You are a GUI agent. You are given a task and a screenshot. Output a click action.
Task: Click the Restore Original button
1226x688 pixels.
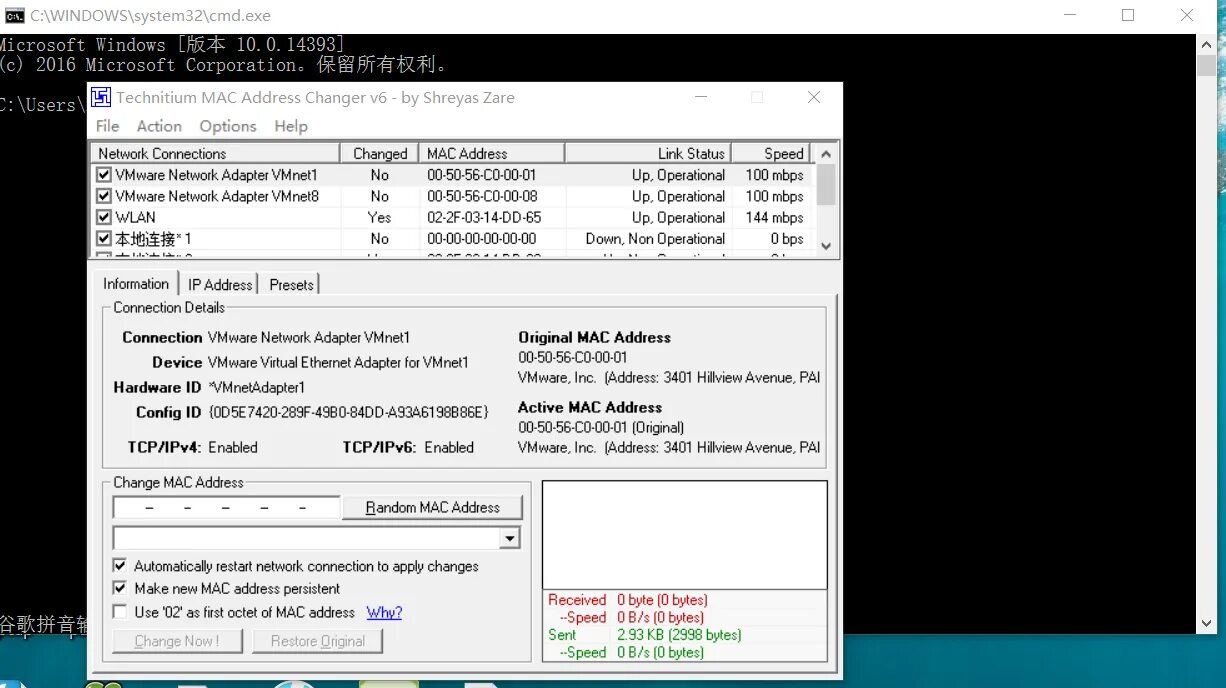317,641
